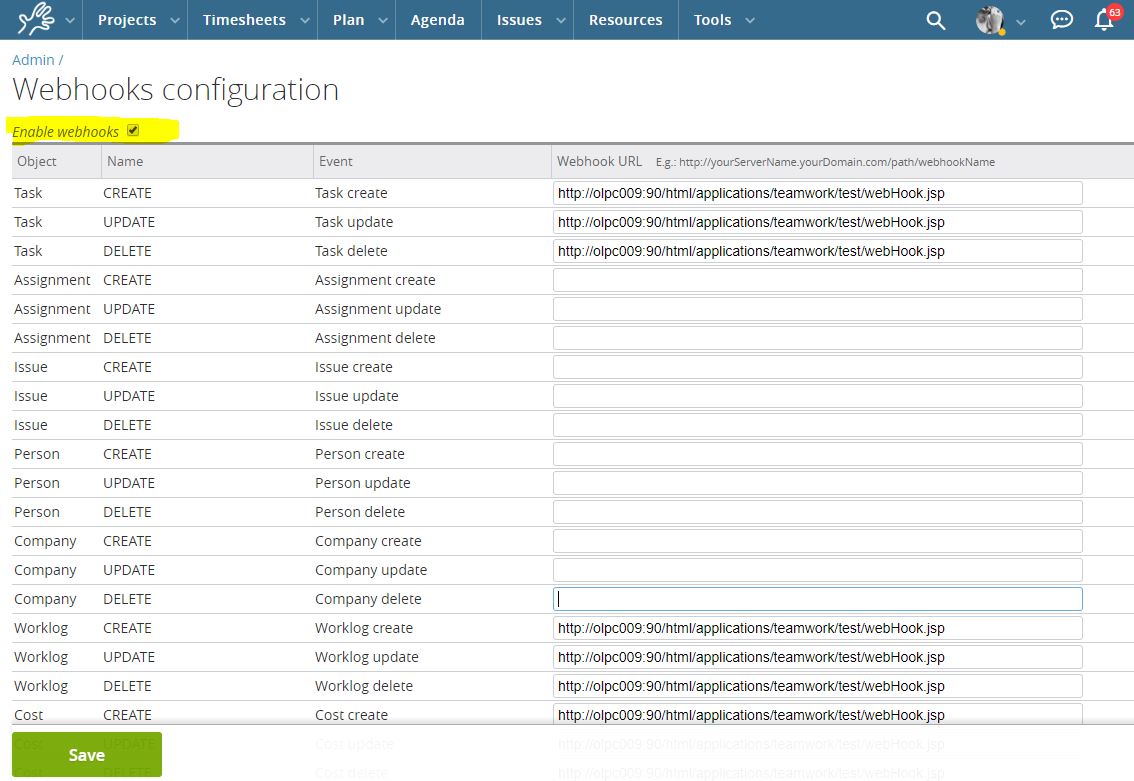Expand the Tools dropdown arrow

(x=751, y=20)
